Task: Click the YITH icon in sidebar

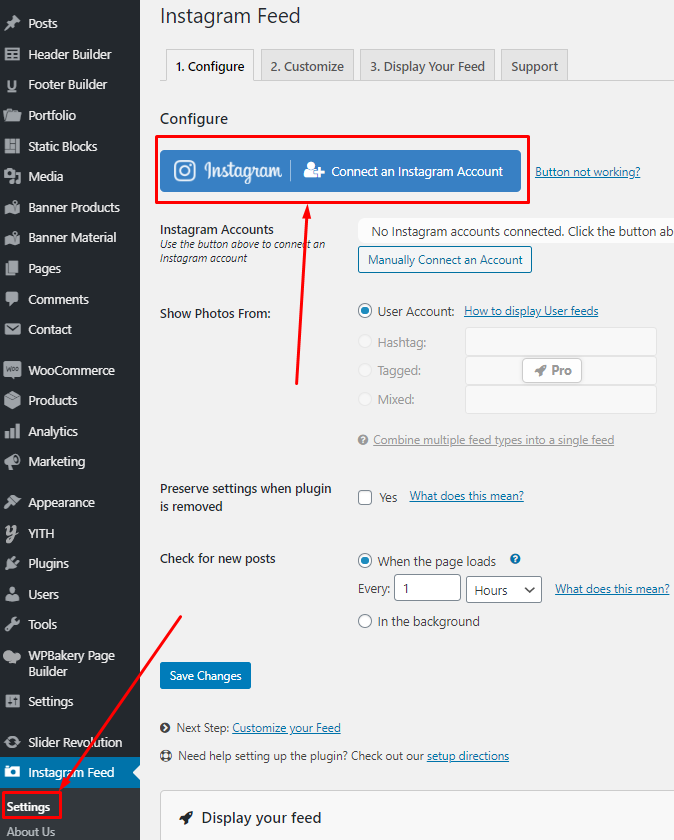Action: pyautogui.click(x=12, y=533)
